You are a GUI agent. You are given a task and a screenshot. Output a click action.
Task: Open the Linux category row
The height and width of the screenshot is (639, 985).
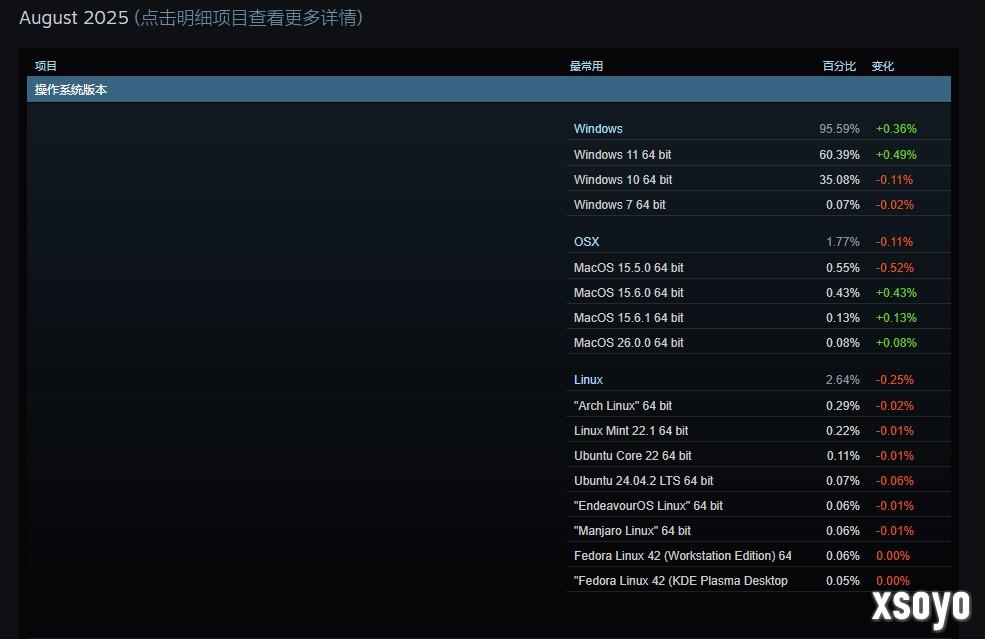pos(758,380)
